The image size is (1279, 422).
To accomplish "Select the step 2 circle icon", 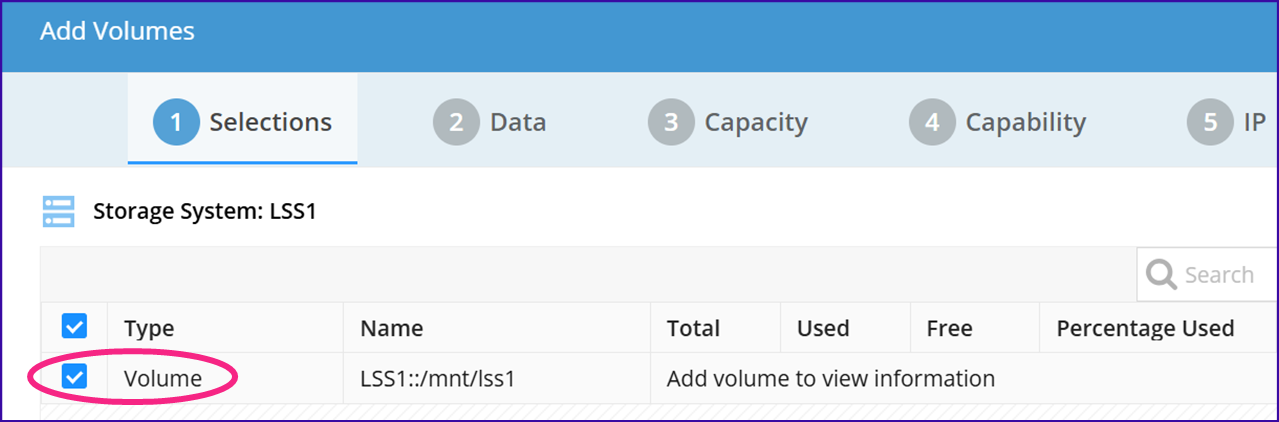I will tap(457, 122).
